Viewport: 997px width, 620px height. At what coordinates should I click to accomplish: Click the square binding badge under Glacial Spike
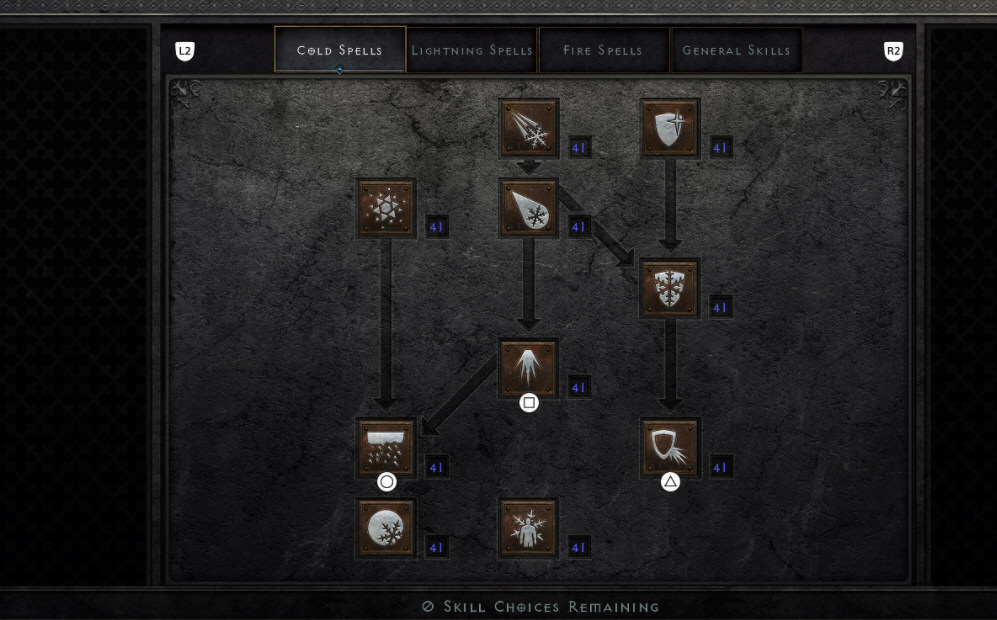coord(529,403)
